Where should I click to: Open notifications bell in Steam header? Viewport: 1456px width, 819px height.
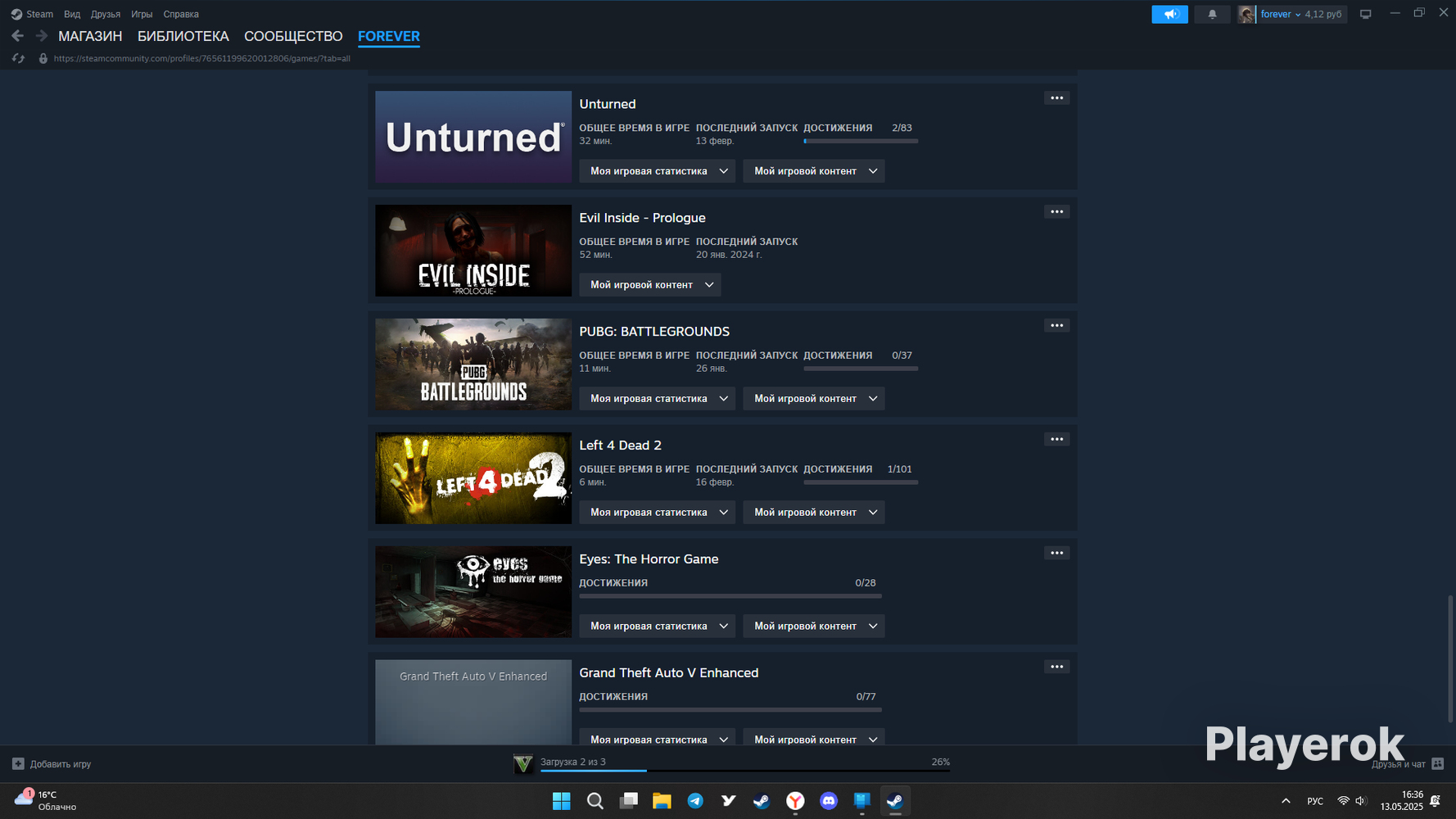1212,14
